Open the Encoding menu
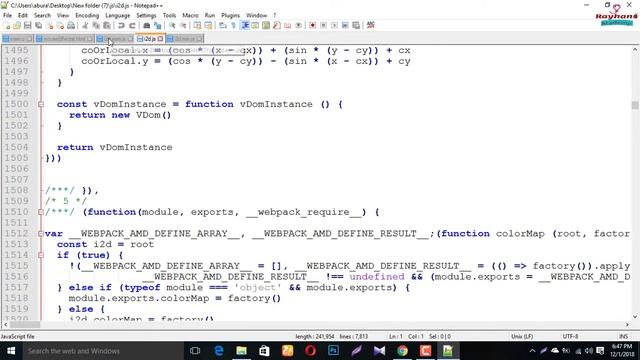The image size is (640, 360). [87, 16]
